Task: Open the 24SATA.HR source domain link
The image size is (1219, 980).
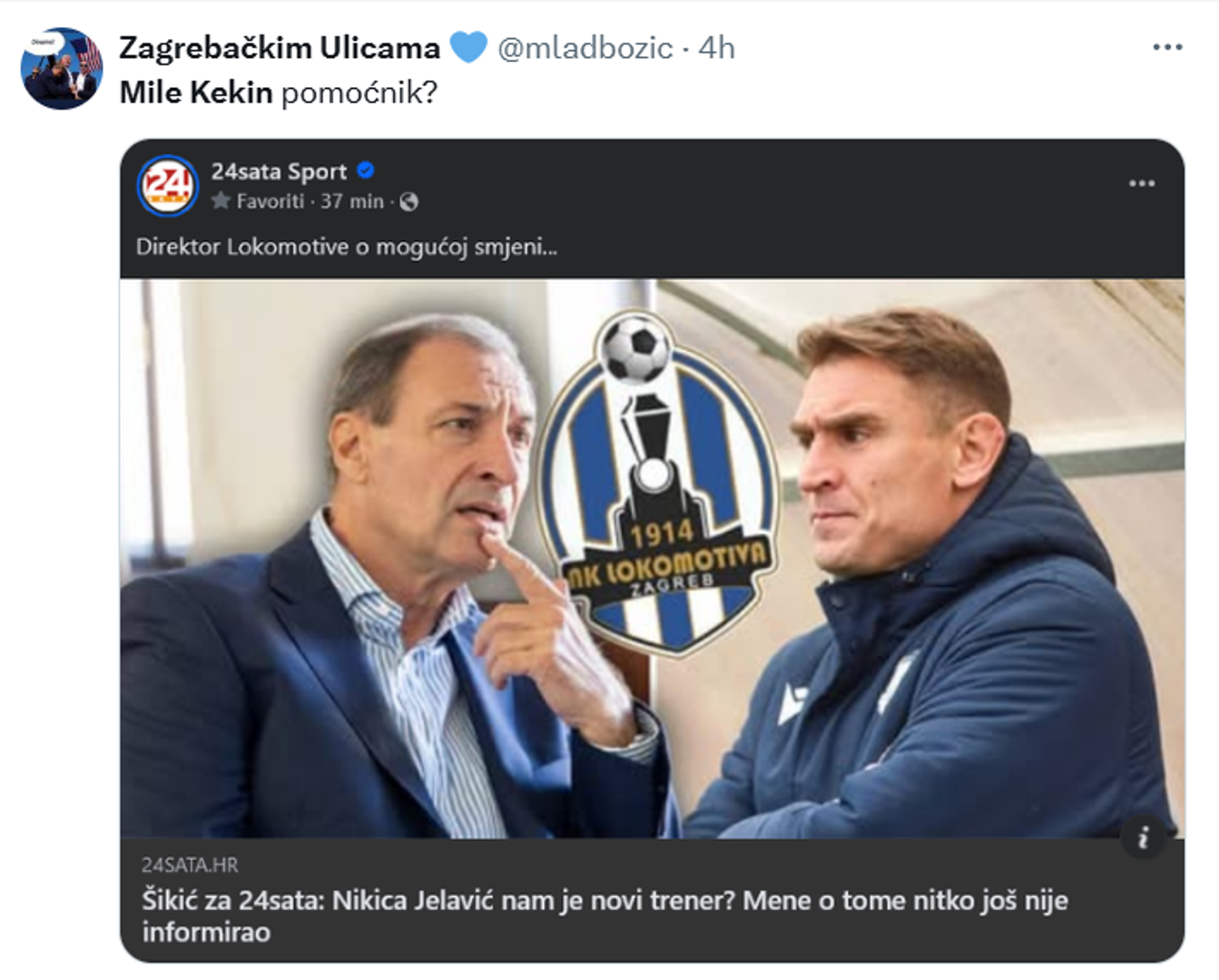Action: click(190, 865)
